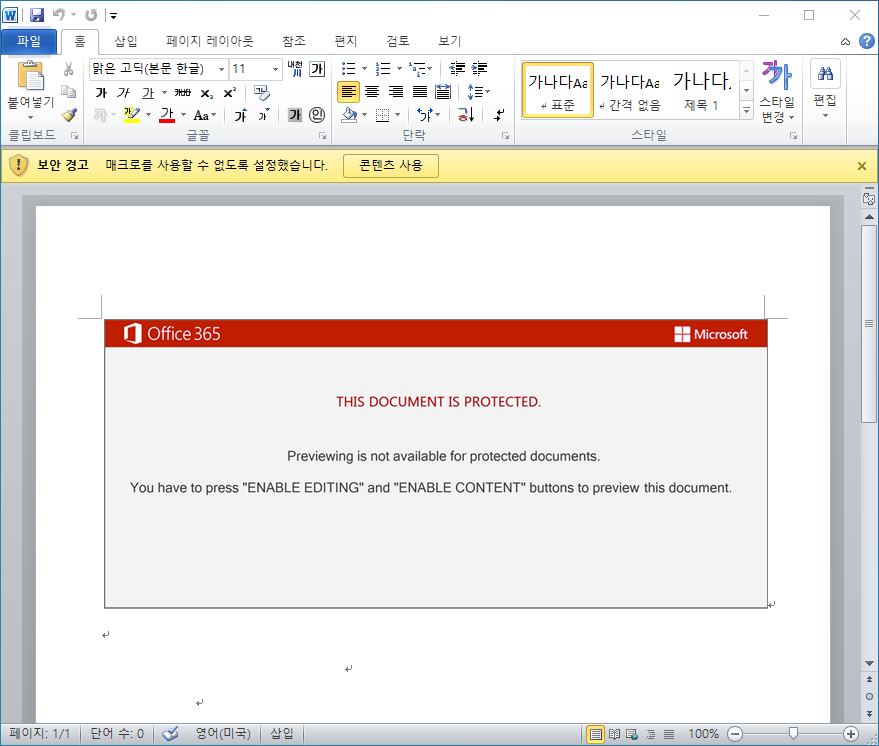Expand the Numbering list dropdown arrow
The width and height of the screenshot is (879, 746).
pos(399,68)
